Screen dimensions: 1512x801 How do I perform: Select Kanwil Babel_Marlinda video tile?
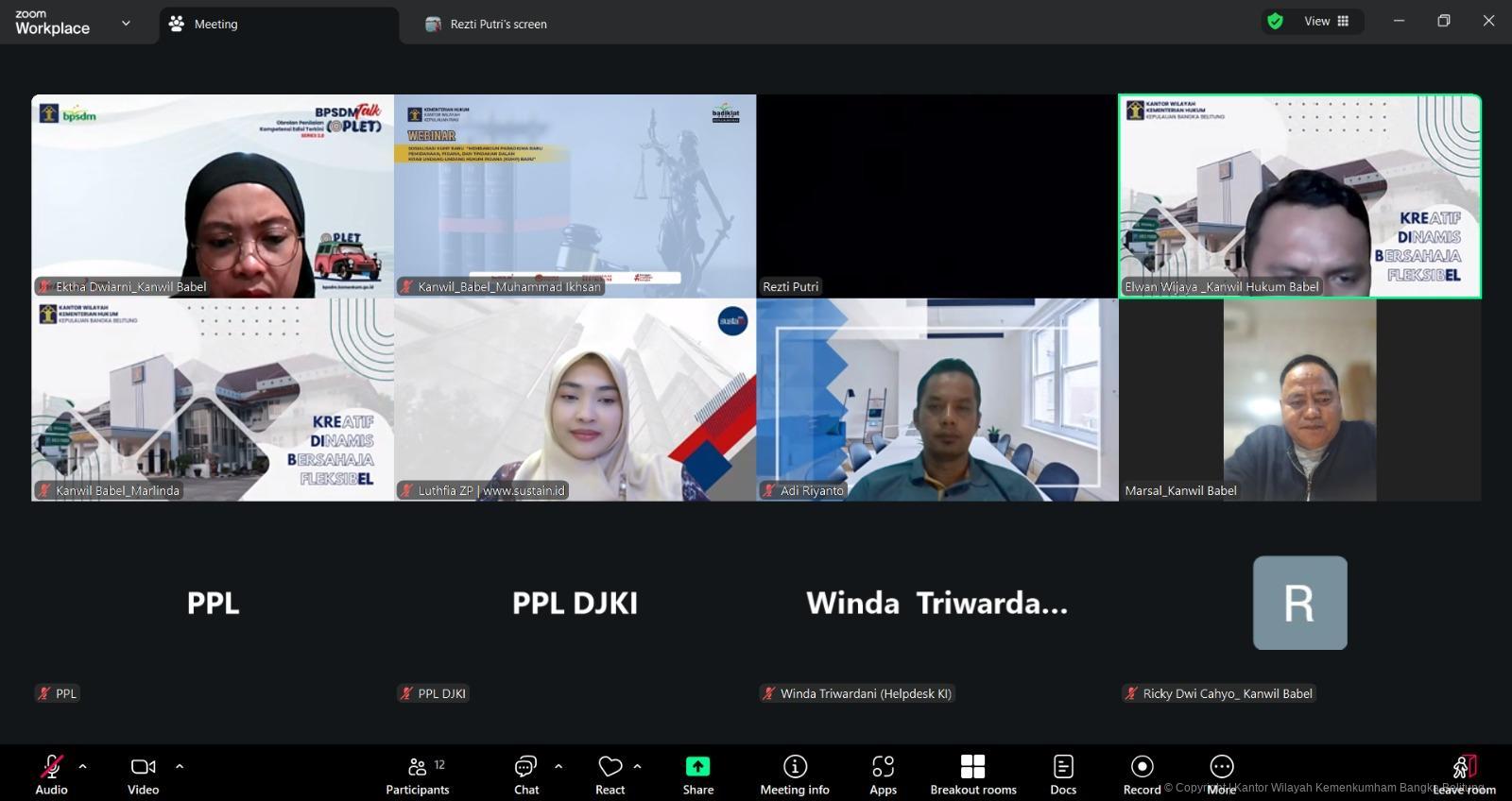coord(213,400)
